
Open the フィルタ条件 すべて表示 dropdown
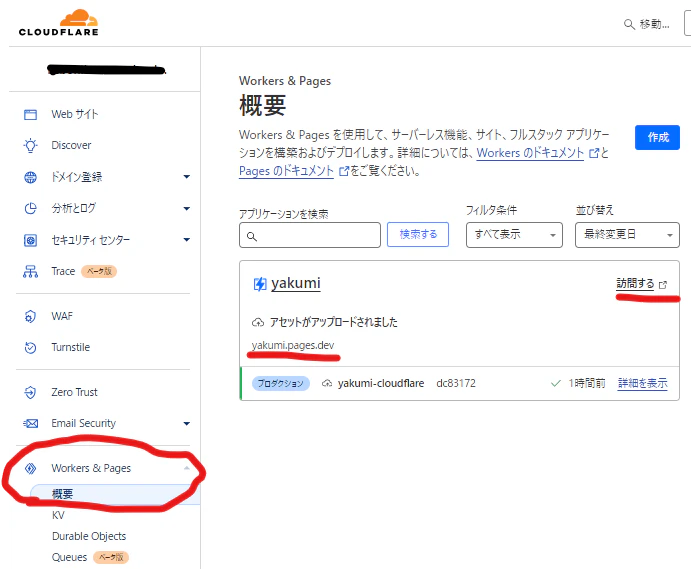click(514, 235)
